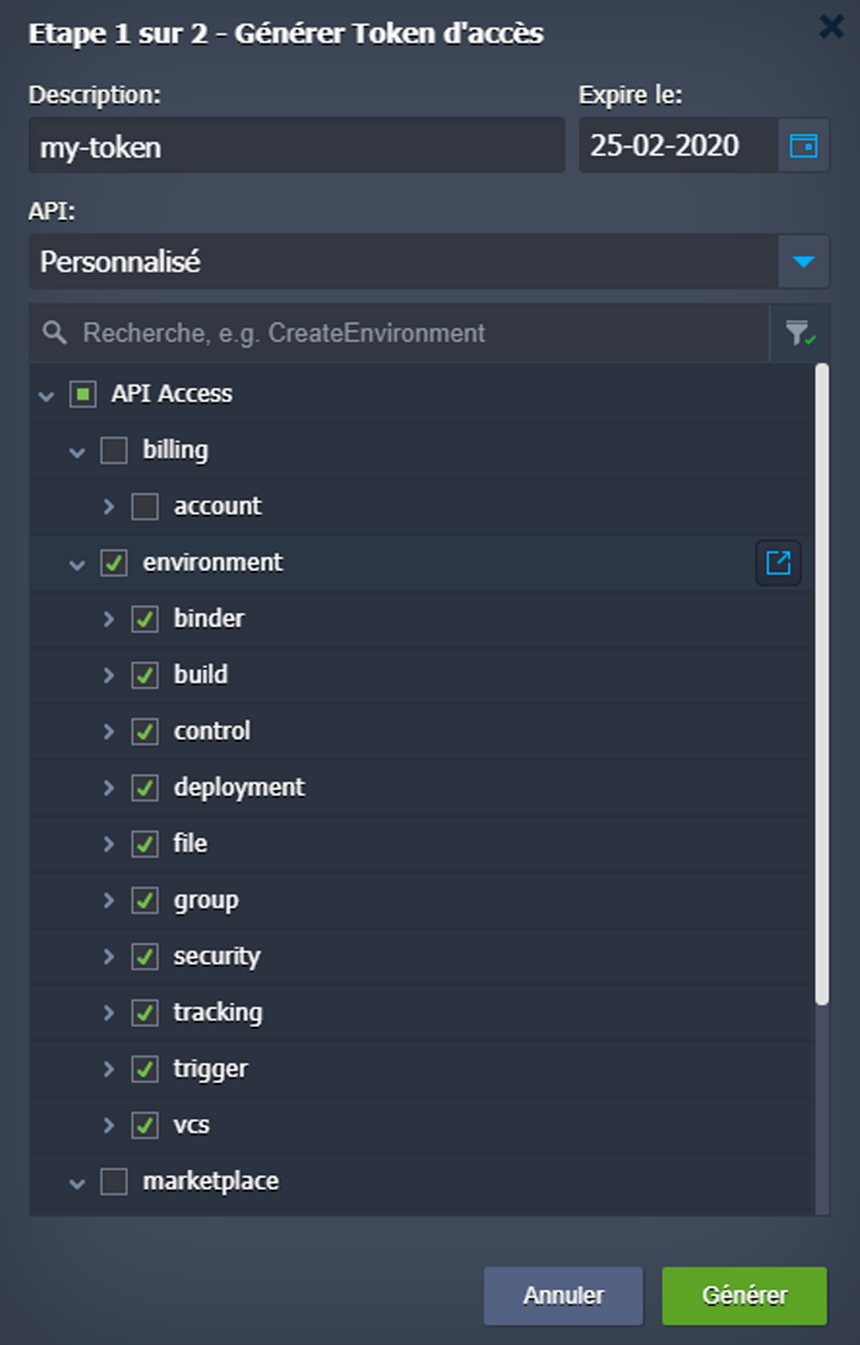Click the Générer button
Image resolution: width=860 pixels, height=1345 pixels.
(x=744, y=1296)
